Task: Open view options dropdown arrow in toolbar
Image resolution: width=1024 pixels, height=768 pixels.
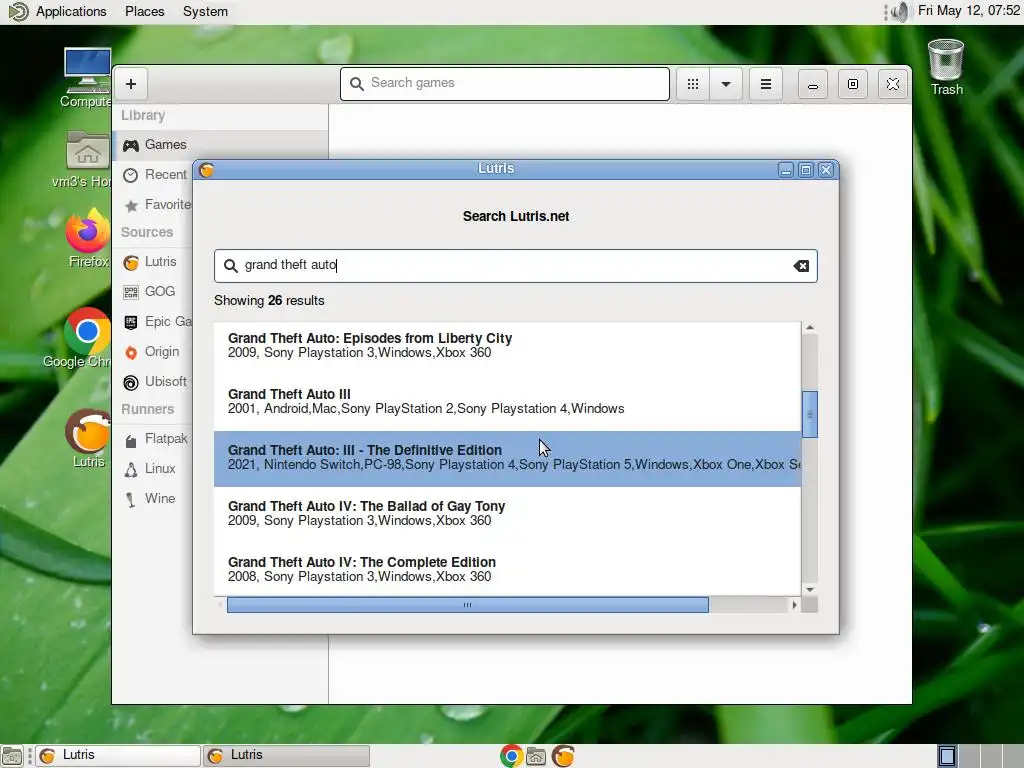Action: coord(726,84)
